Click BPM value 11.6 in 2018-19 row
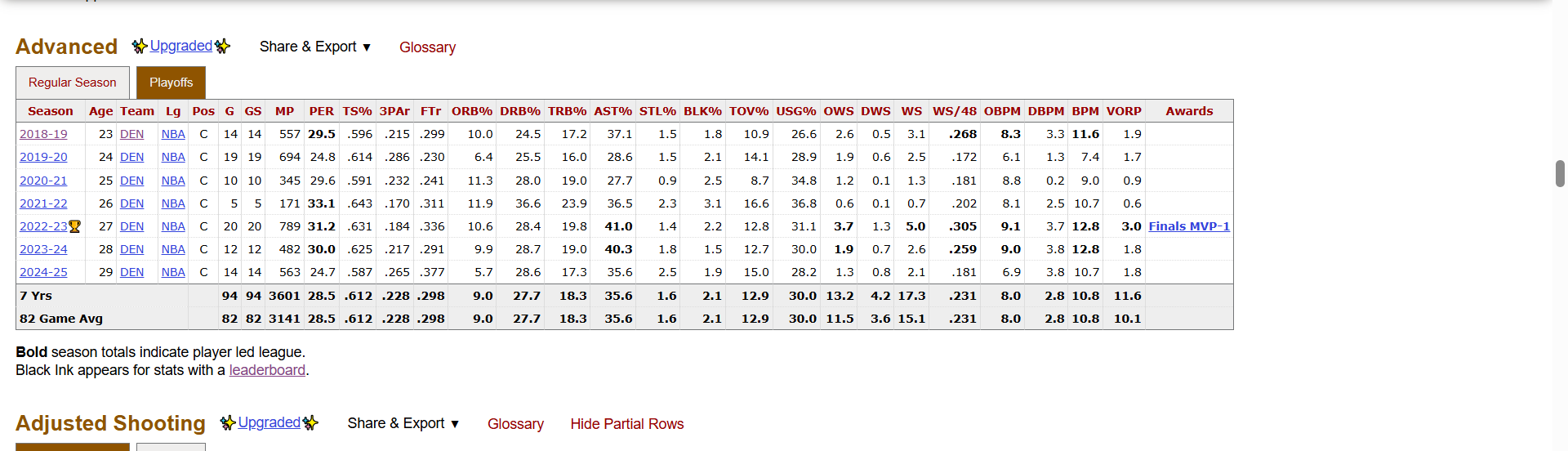This screenshot has height=451, width=1568. click(x=1085, y=134)
